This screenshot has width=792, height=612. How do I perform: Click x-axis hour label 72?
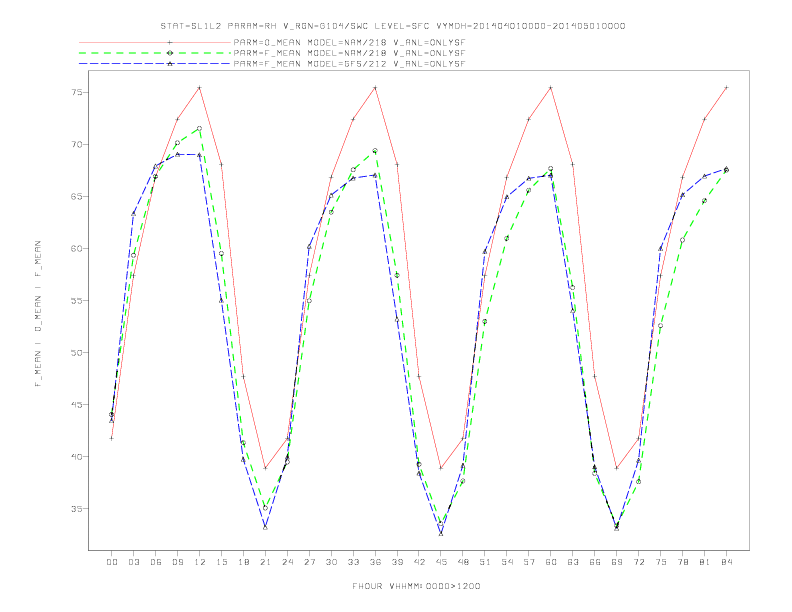tap(639, 562)
